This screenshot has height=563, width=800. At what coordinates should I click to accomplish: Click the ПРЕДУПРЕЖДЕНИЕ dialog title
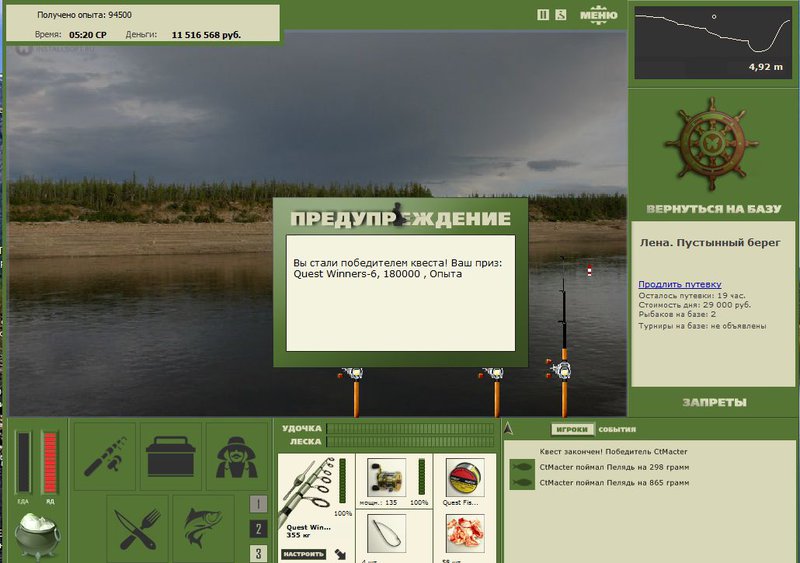pyautogui.click(x=401, y=218)
